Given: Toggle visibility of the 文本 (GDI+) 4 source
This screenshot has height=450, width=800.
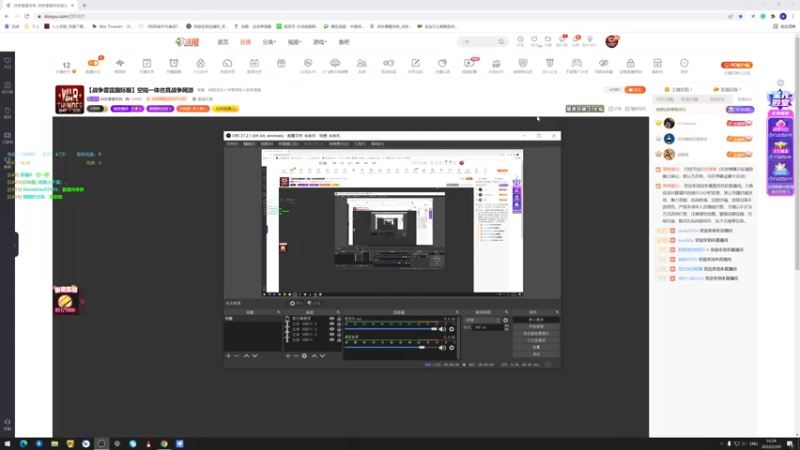Looking at the screenshot, I should click(332, 324).
